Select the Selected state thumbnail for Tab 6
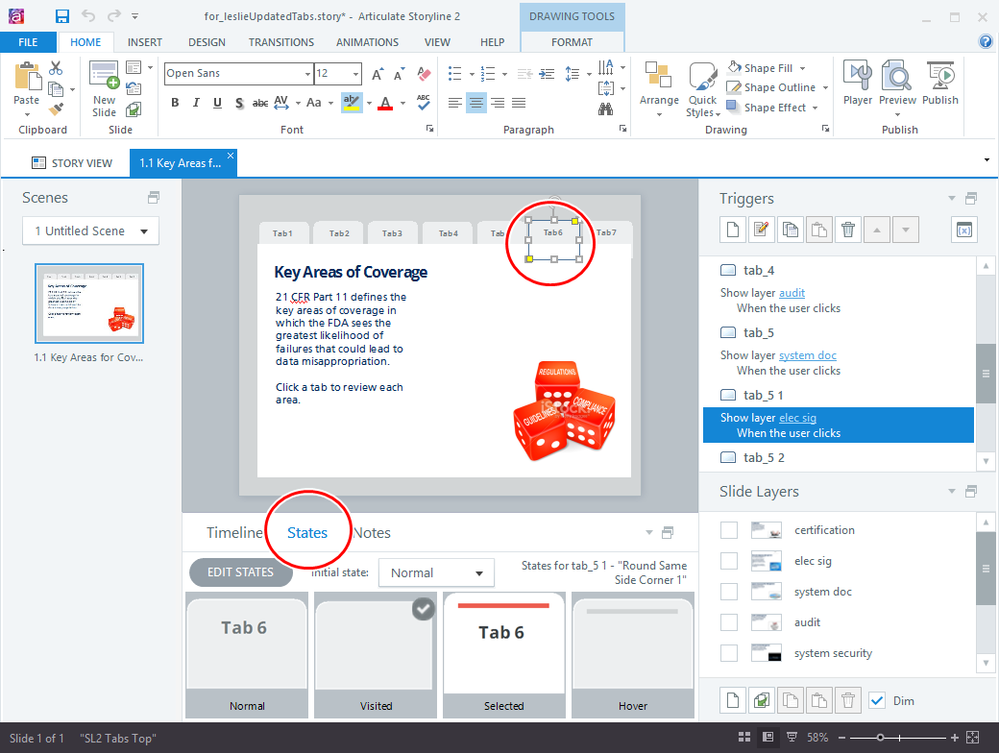The image size is (999, 753). pyautogui.click(x=504, y=652)
